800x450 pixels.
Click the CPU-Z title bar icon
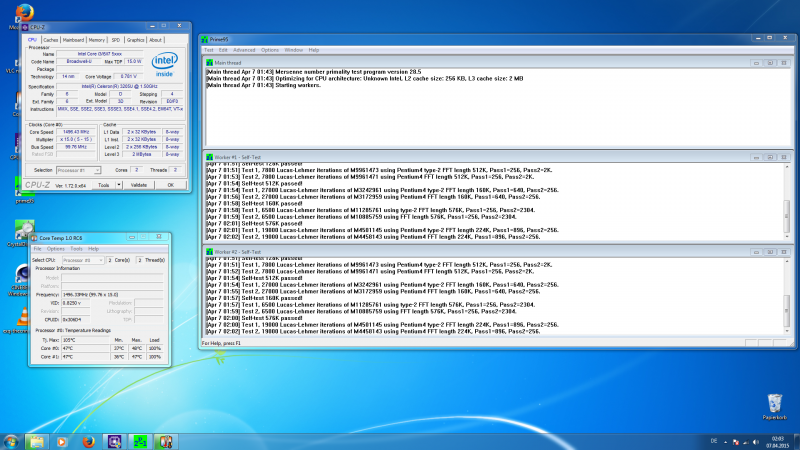click(x=25, y=27)
